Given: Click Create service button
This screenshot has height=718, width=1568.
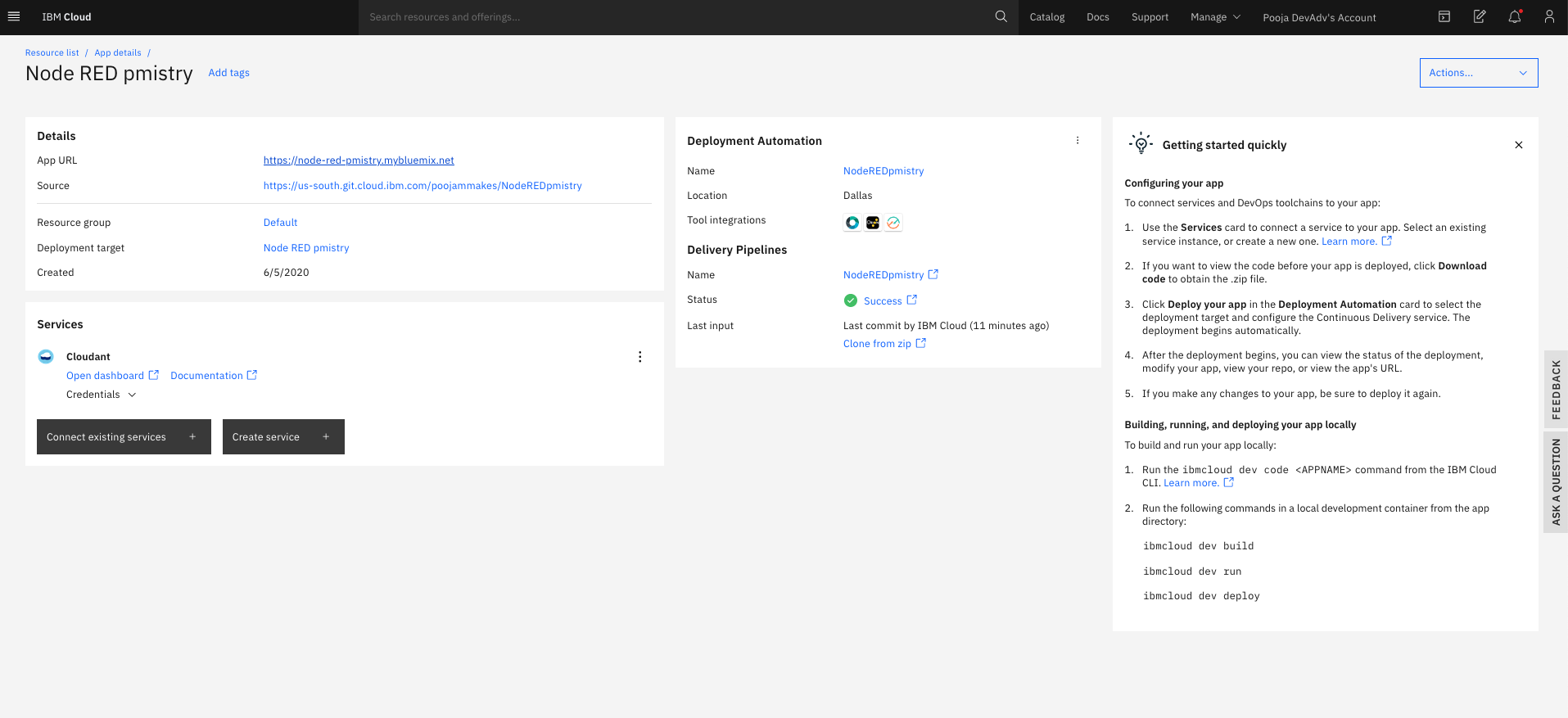Looking at the screenshot, I should 283,437.
